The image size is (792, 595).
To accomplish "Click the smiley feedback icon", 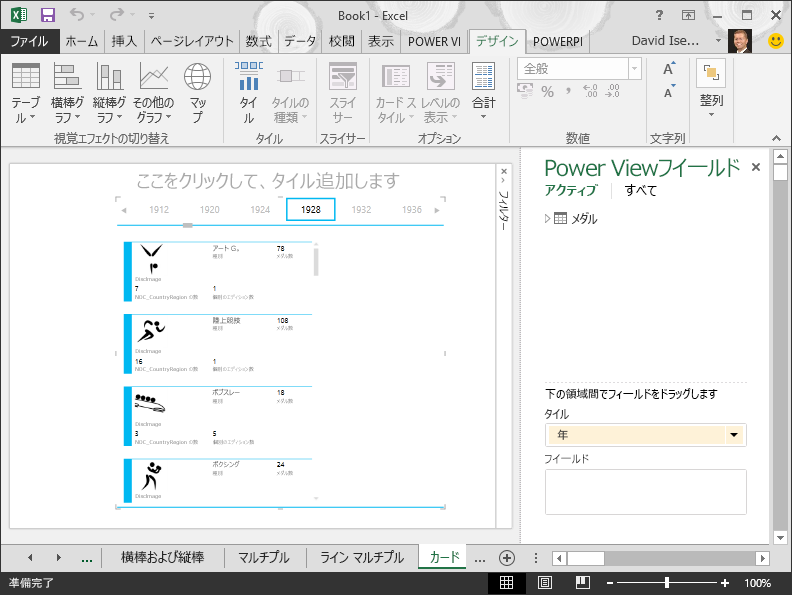I will (x=775, y=41).
